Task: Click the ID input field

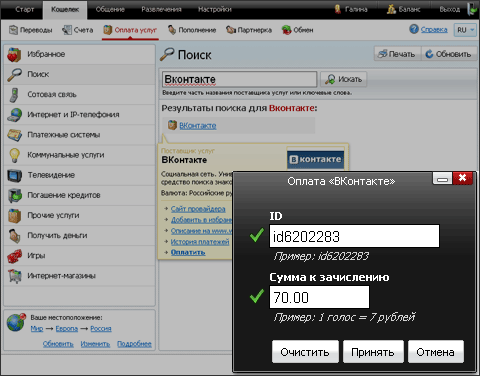Action: click(354, 236)
